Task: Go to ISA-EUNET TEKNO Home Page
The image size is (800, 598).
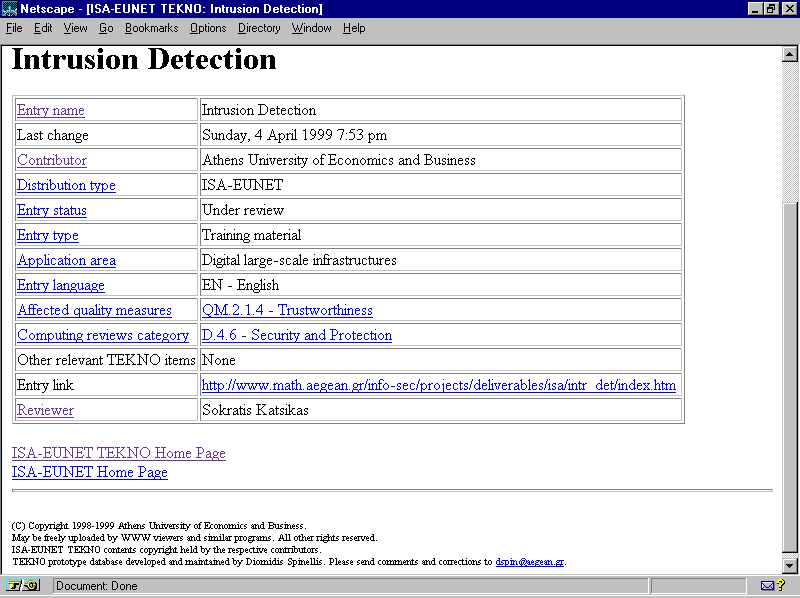Action: (118, 453)
